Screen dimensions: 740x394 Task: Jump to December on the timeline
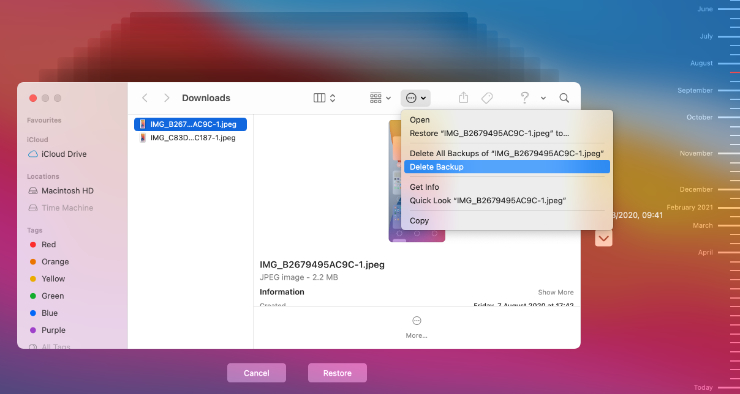tap(696, 189)
